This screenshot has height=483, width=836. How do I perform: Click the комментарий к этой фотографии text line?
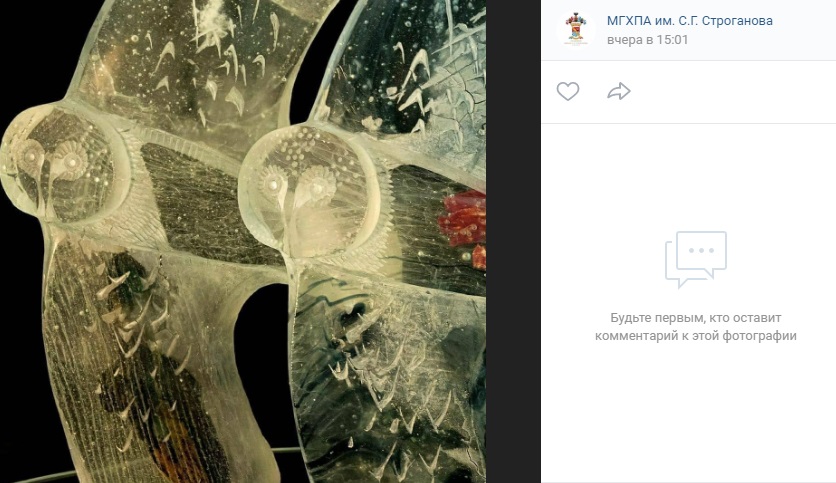(696, 336)
